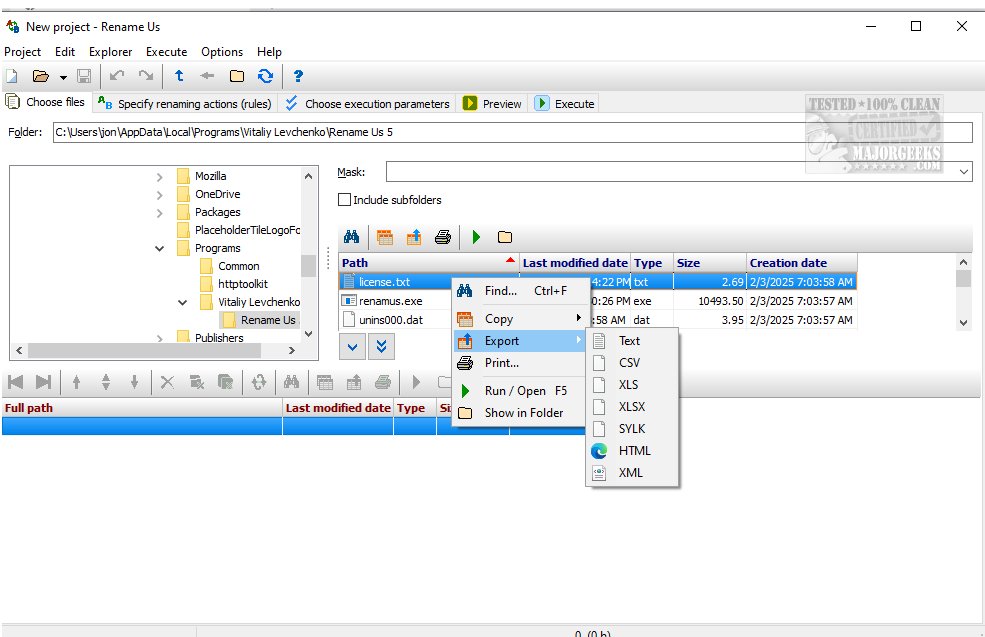This screenshot has height=637, width=985.
Task: Click the Show in Folder icon above file list
Action: tap(505, 237)
